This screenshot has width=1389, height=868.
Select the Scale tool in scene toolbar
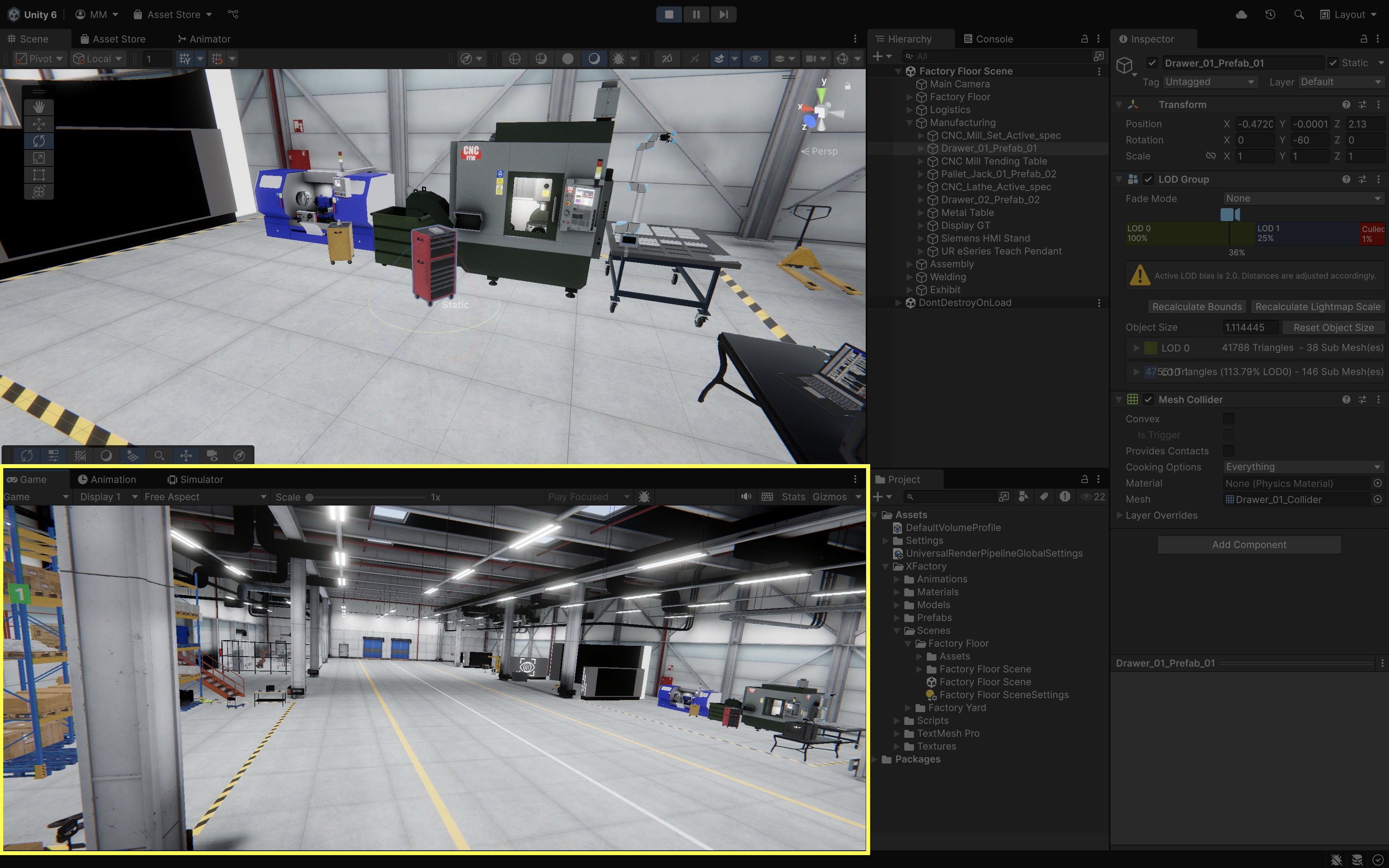pos(39,158)
